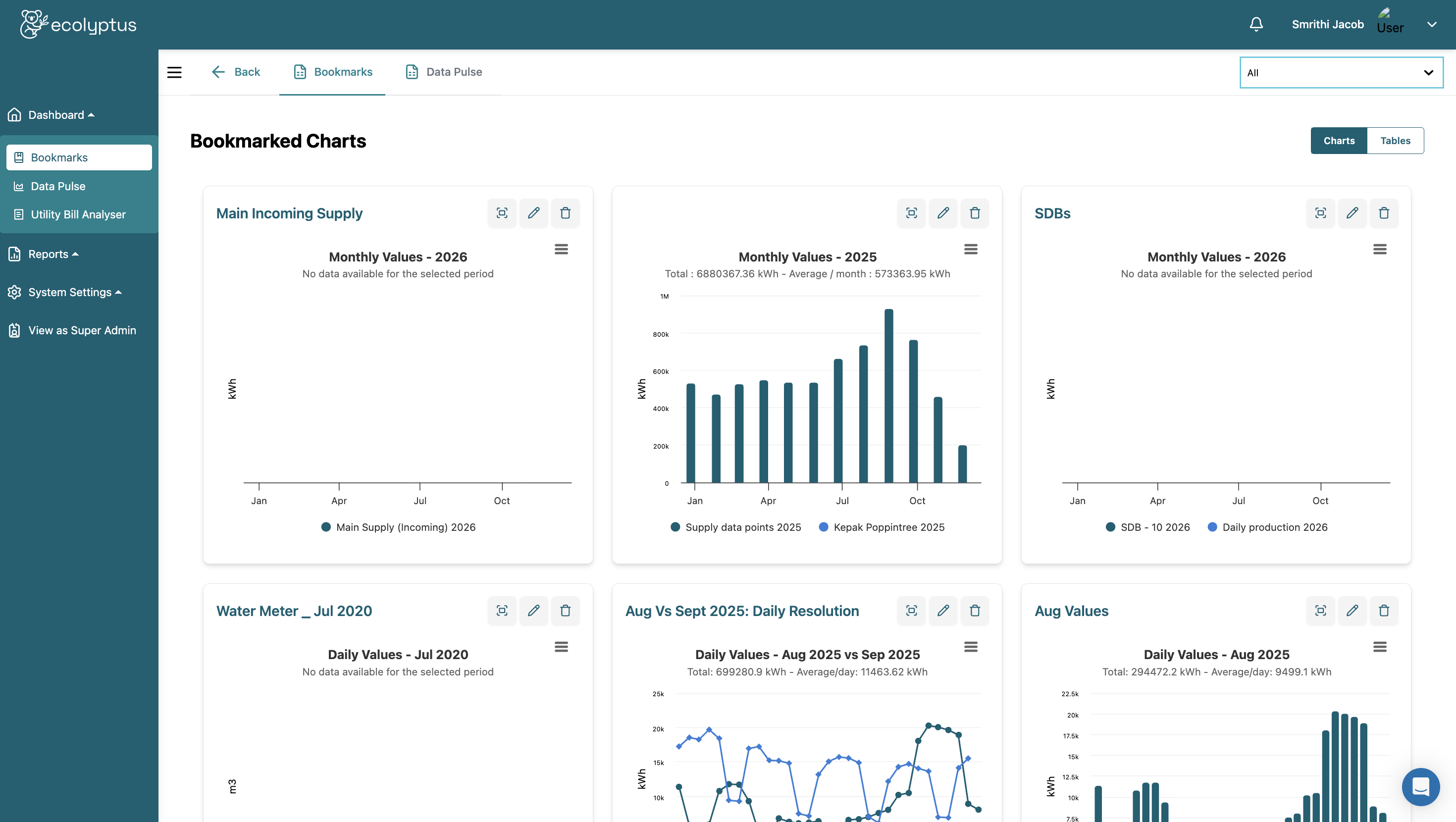Click the Back navigation button

tap(236, 72)
